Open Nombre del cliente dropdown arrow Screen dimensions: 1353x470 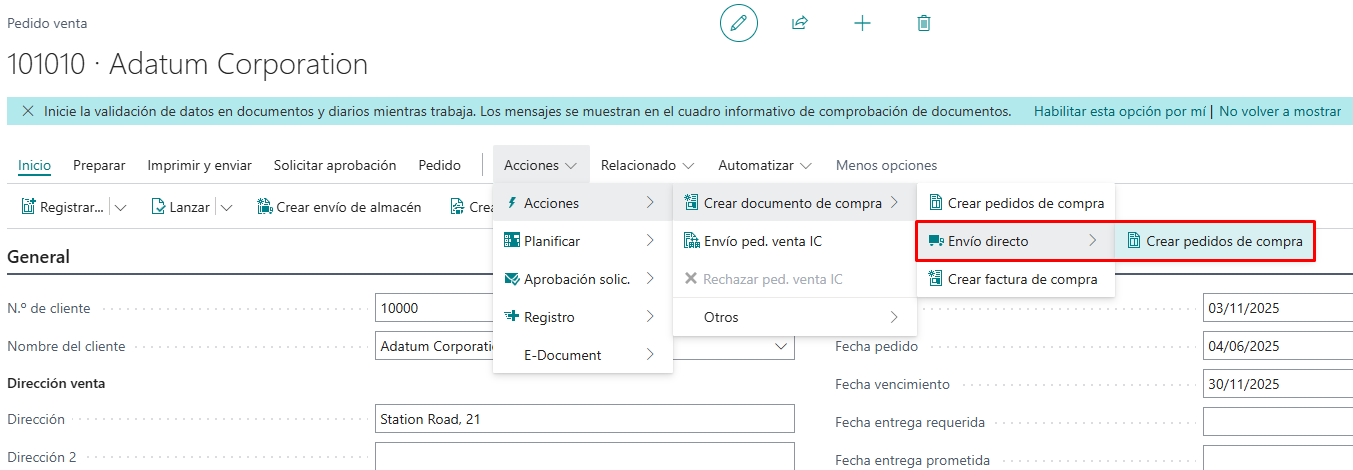coord(781,346)
